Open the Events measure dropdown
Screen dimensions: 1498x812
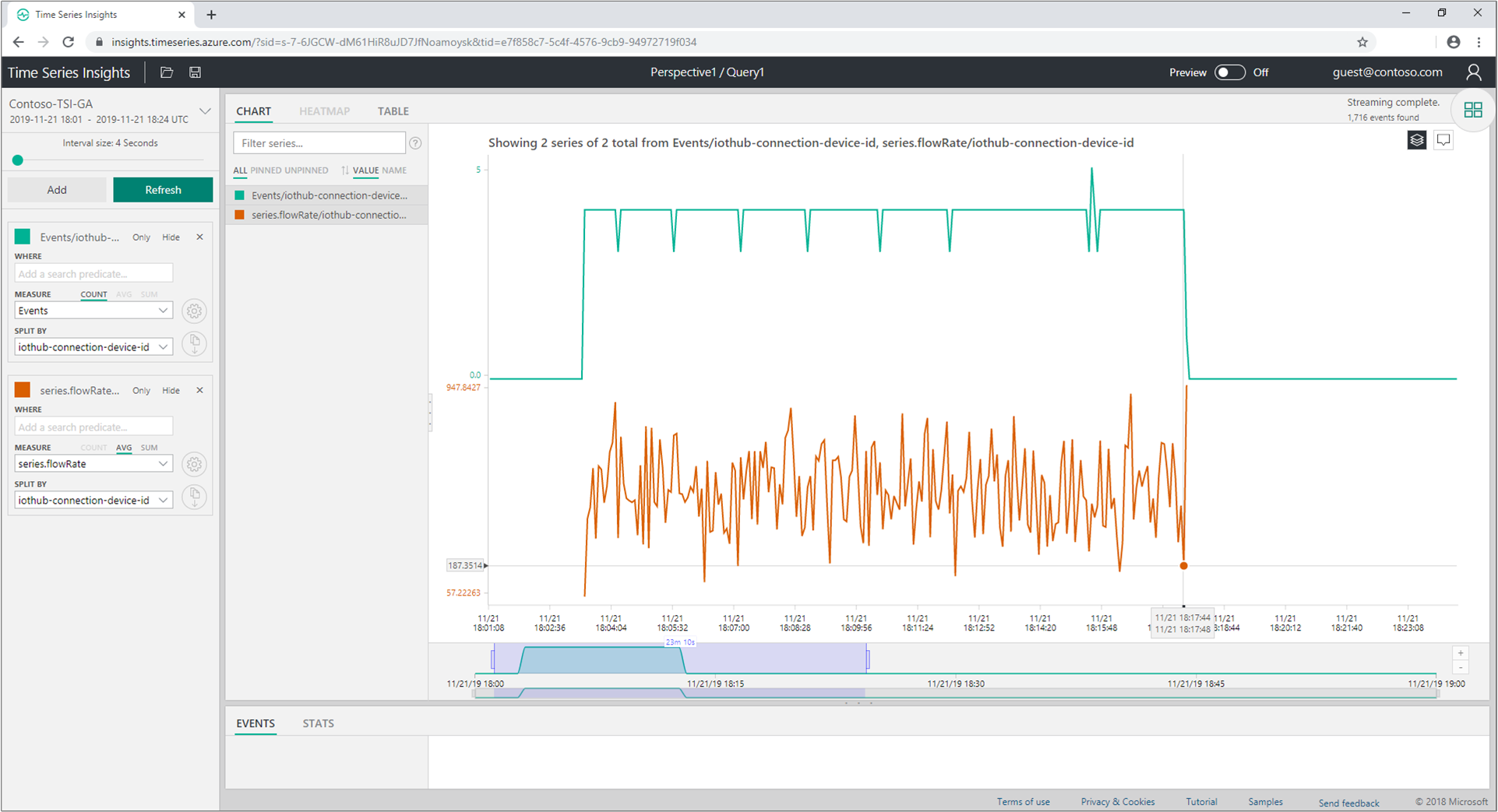click(93, 311)
